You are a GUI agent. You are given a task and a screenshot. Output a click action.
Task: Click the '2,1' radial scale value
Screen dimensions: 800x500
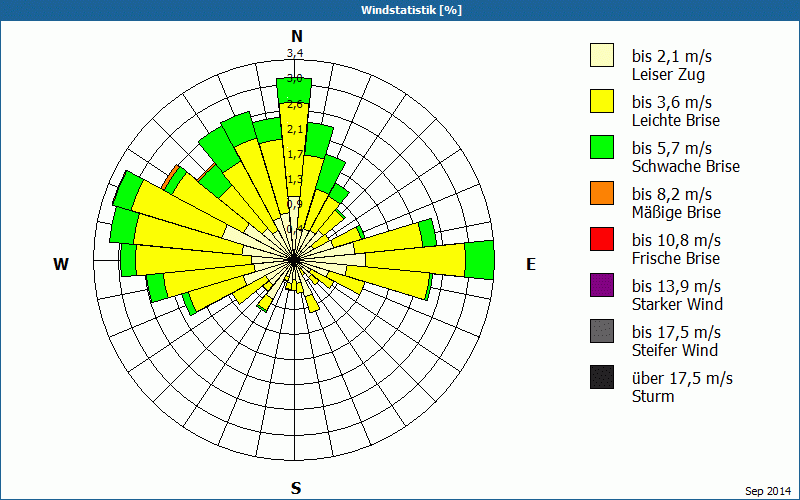pyautogui.click(x=295, y=129)
